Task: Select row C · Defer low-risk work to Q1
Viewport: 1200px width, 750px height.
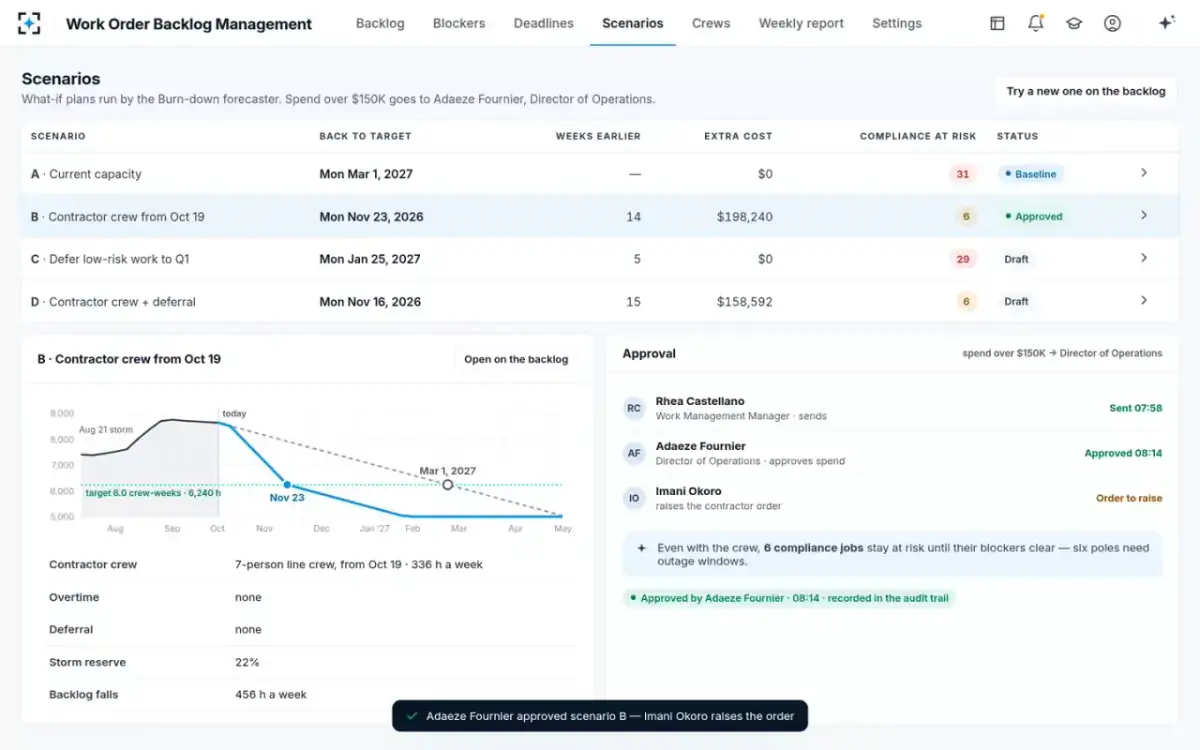Action: (599, 259)
